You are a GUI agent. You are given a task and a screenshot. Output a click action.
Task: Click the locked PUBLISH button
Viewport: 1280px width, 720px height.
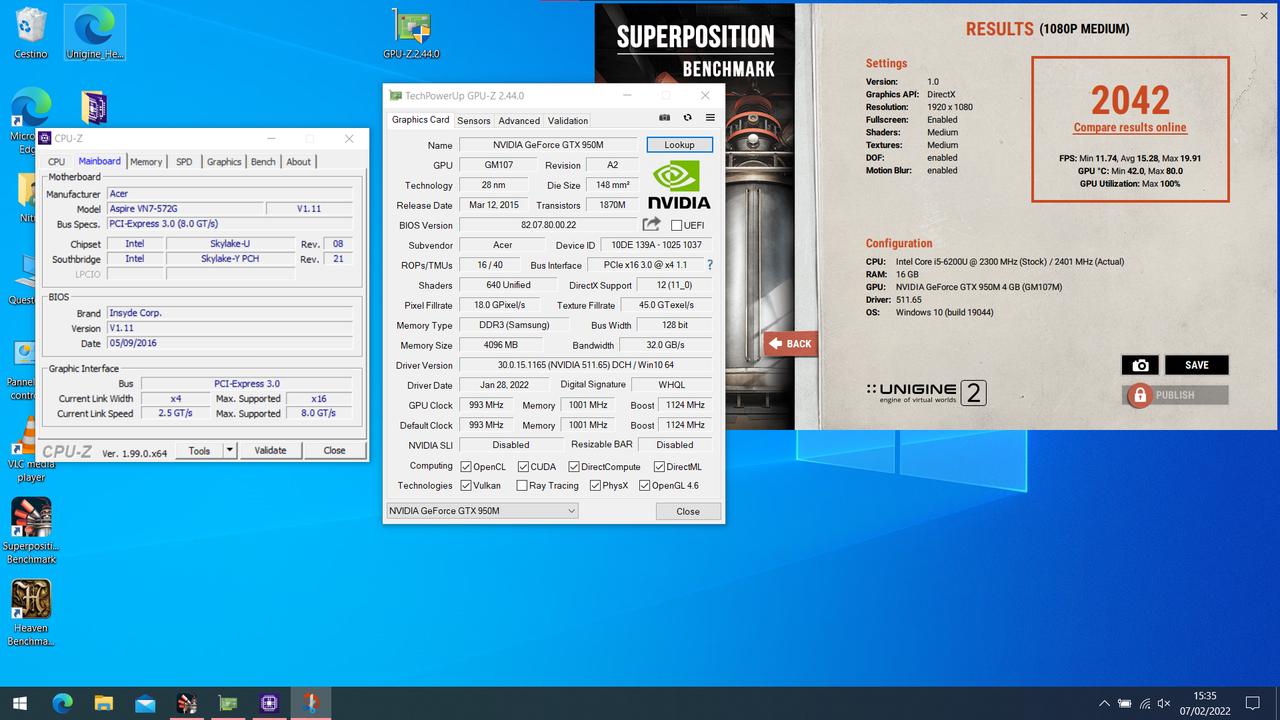pos(1175,395)
